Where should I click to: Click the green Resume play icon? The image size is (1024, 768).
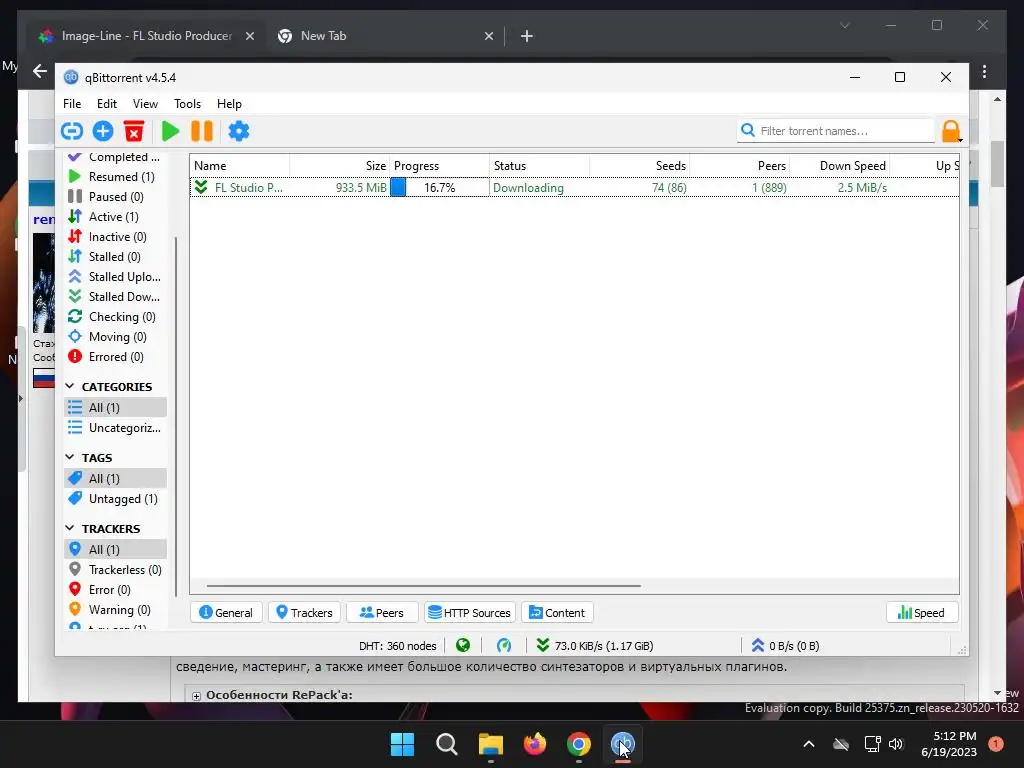[170, 131]
